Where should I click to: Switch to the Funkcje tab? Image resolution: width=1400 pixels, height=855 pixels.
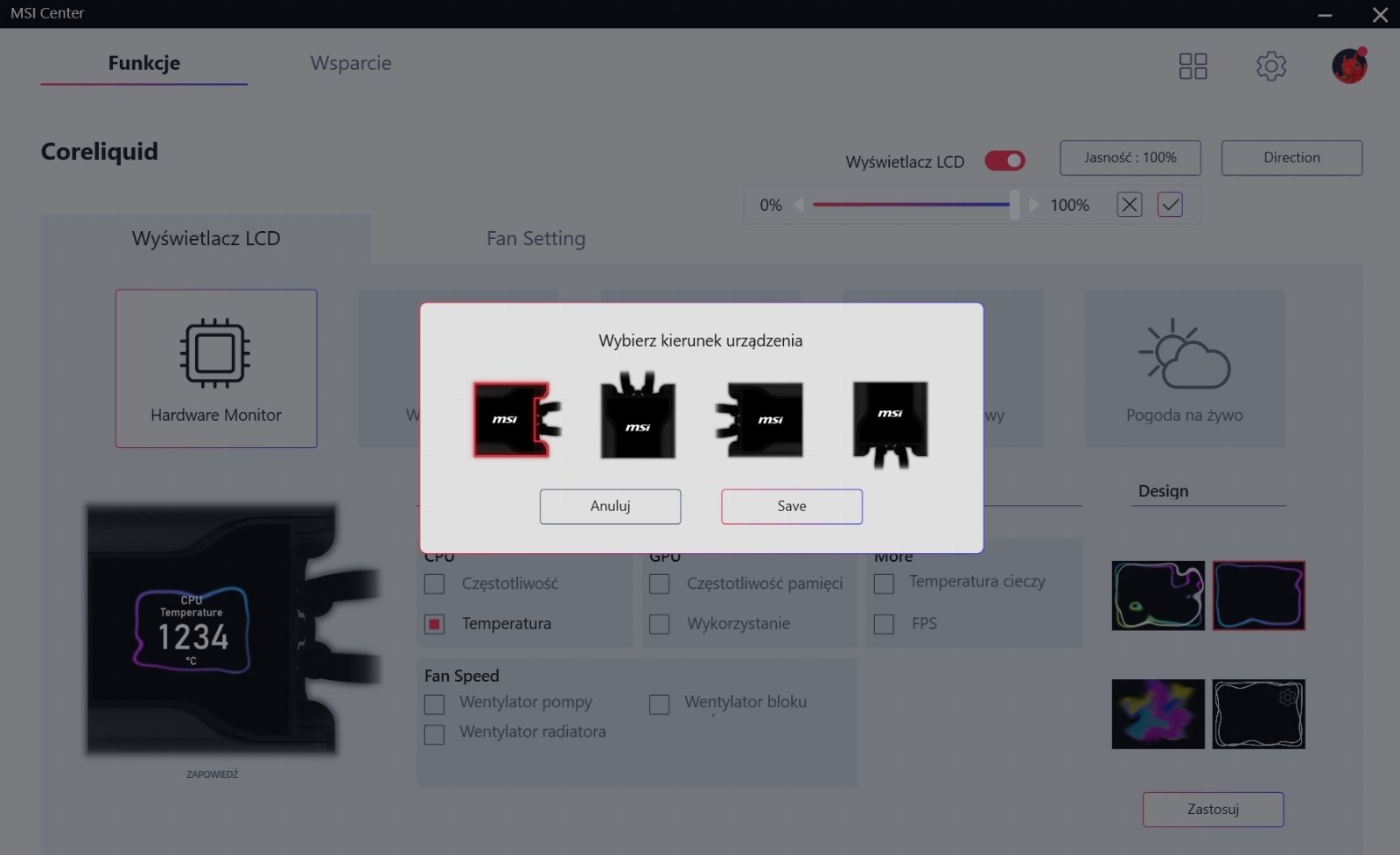point(144,63)
